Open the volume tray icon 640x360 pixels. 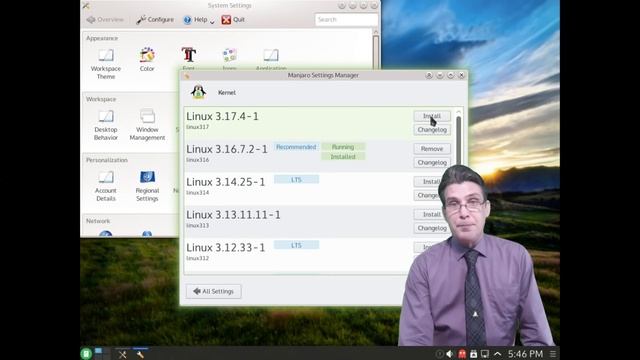click(x=450, y=354)
